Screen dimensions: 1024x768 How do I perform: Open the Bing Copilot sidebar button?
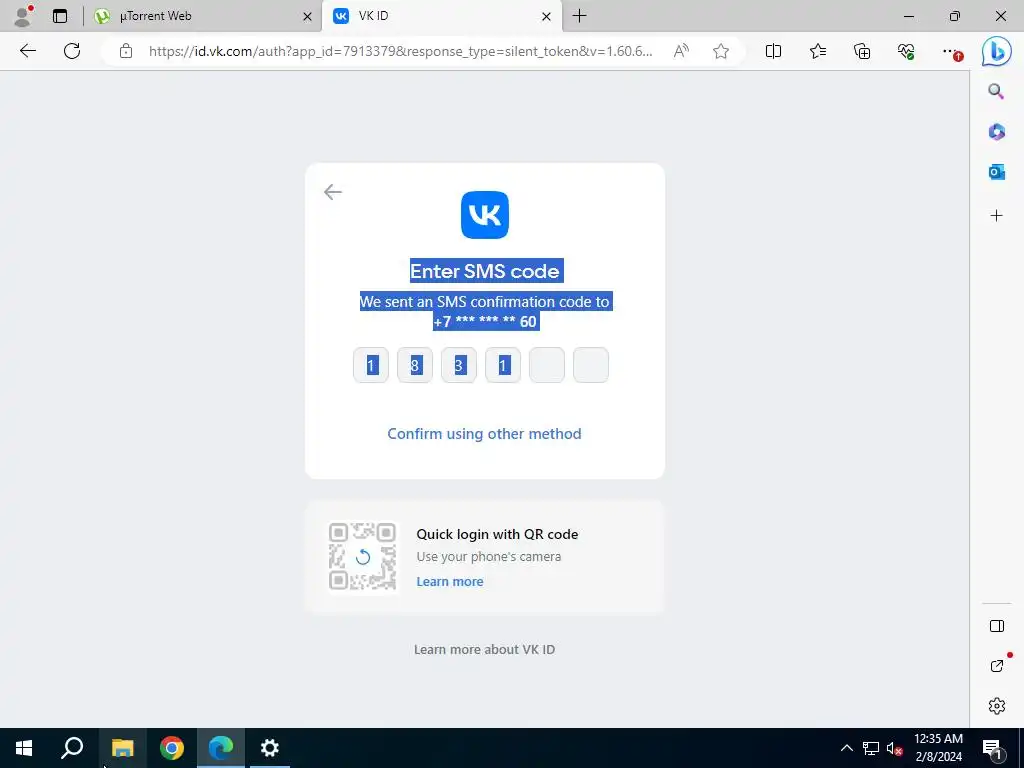point(997,52)
